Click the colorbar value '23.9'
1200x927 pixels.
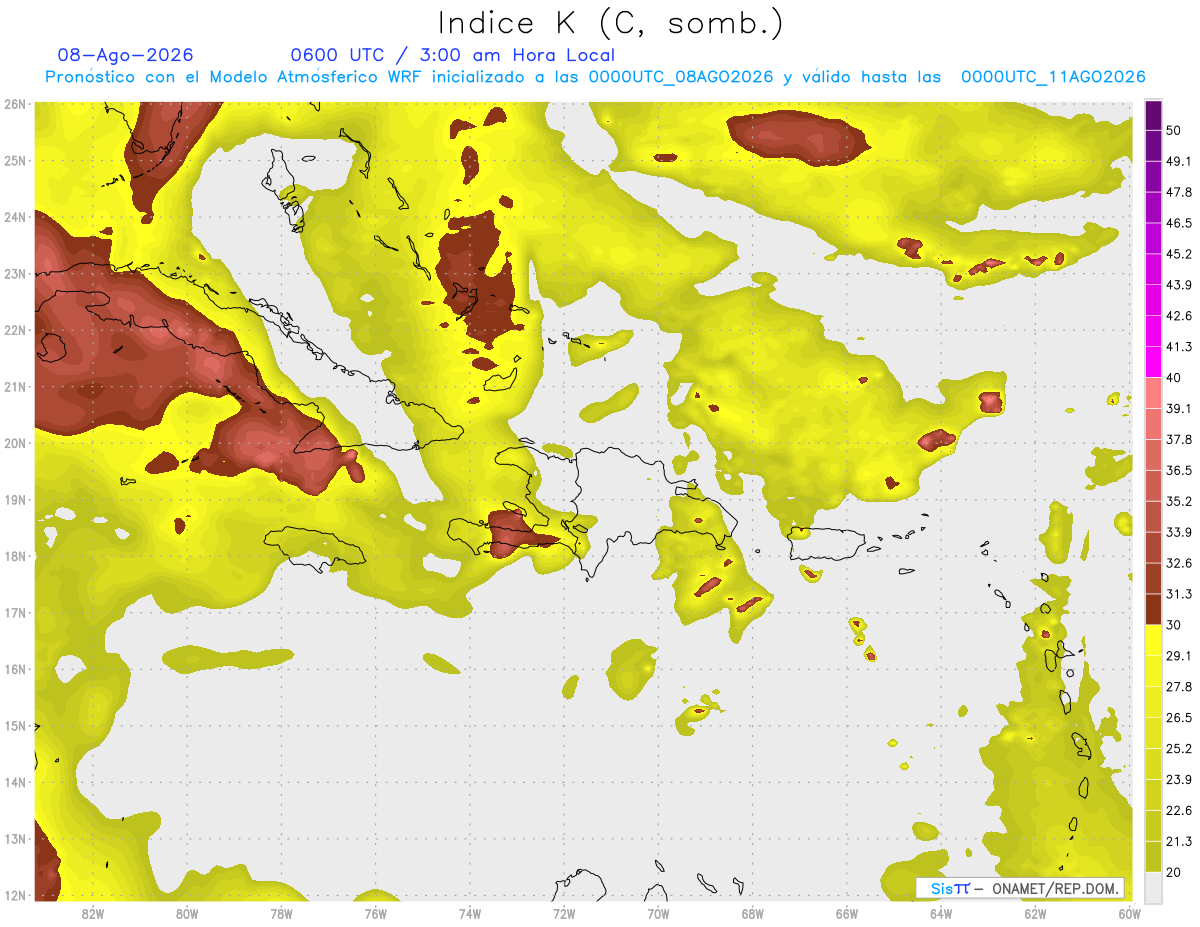coord(1179,780)
